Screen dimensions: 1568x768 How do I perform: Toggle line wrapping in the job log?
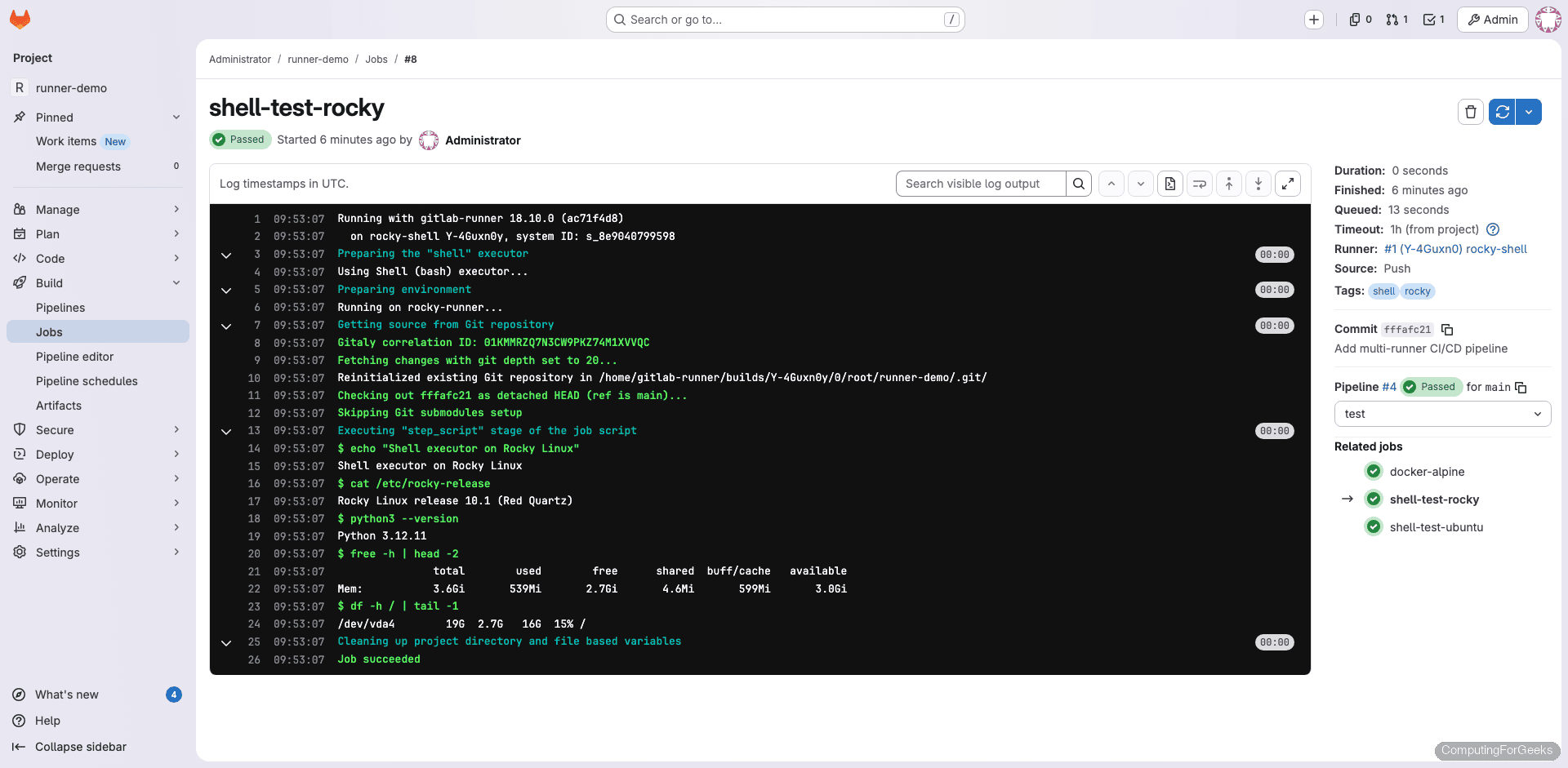(1200, 183)
